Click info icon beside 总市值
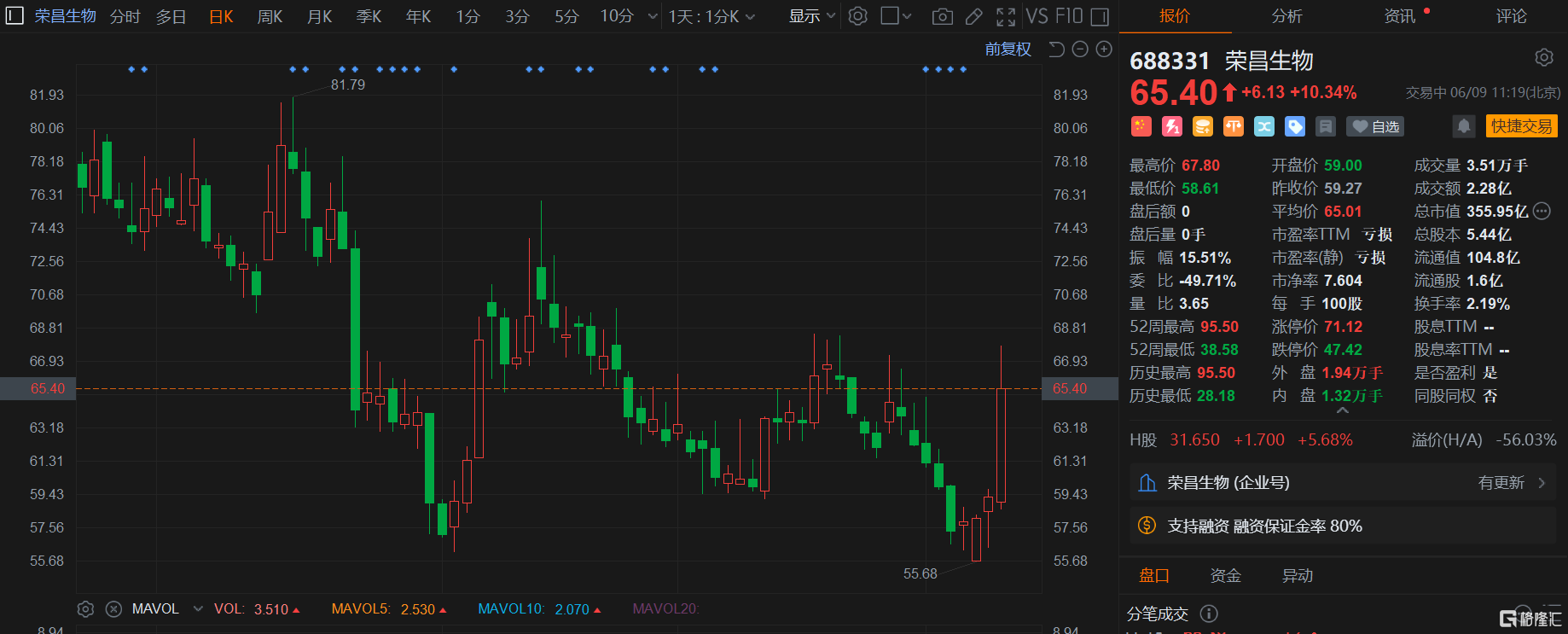Screen dimensions: 1568x634 [x=1542, y=211]
